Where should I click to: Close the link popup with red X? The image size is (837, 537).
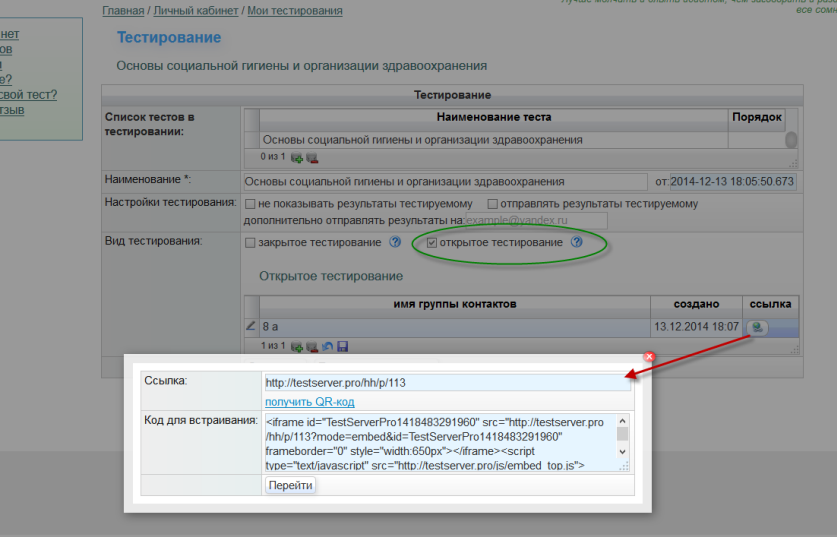point(649,357)
